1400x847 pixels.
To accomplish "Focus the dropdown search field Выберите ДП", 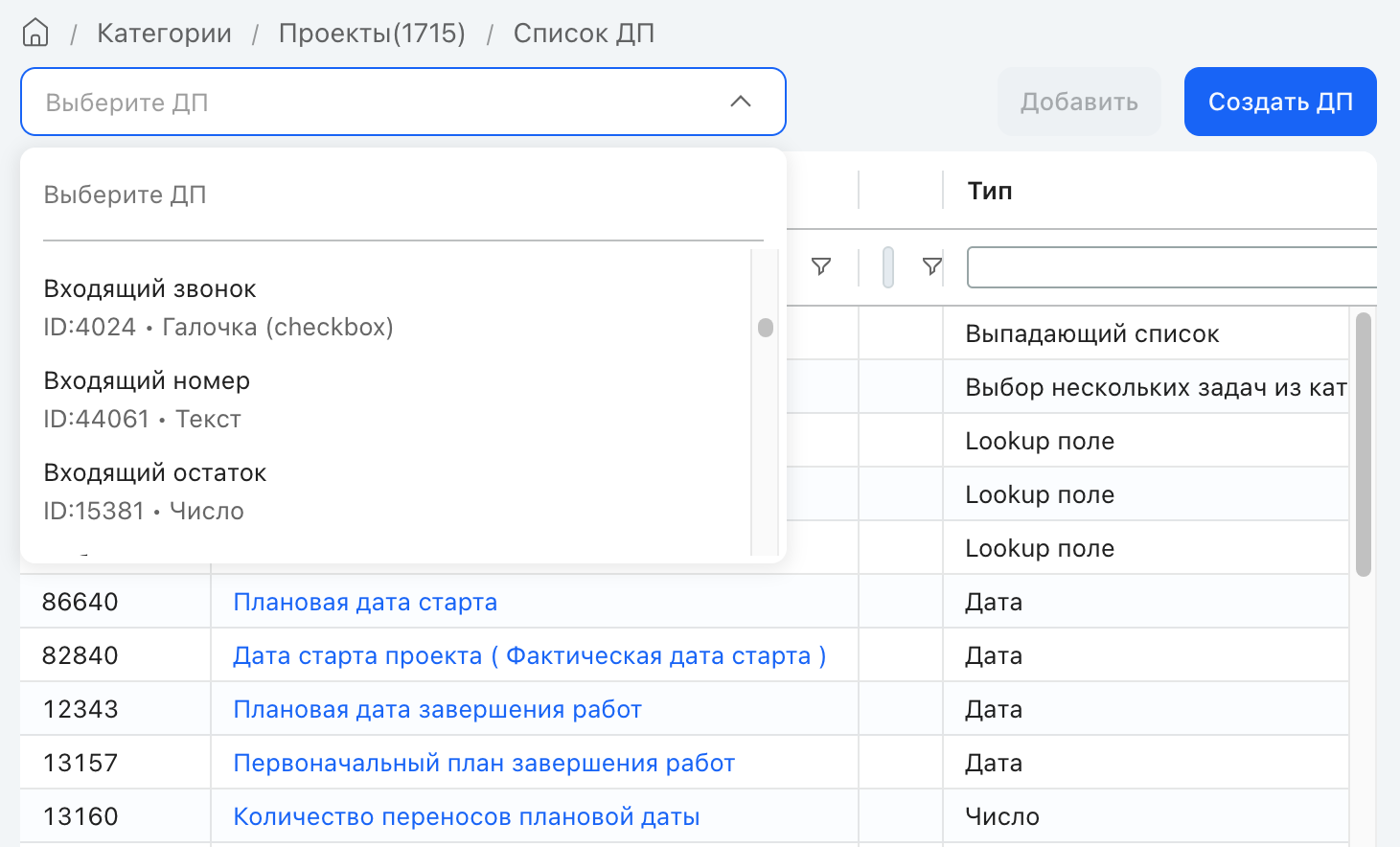I will (x=402, y=195).
